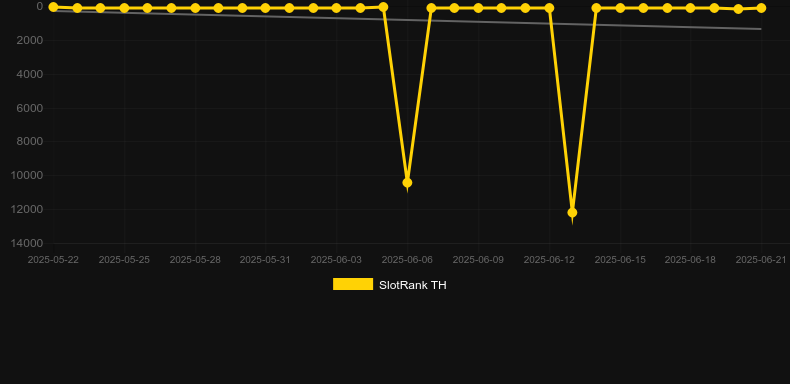
Task: Click the point just before the 2025-06-06 dip
Action: (x=383, y=7)
